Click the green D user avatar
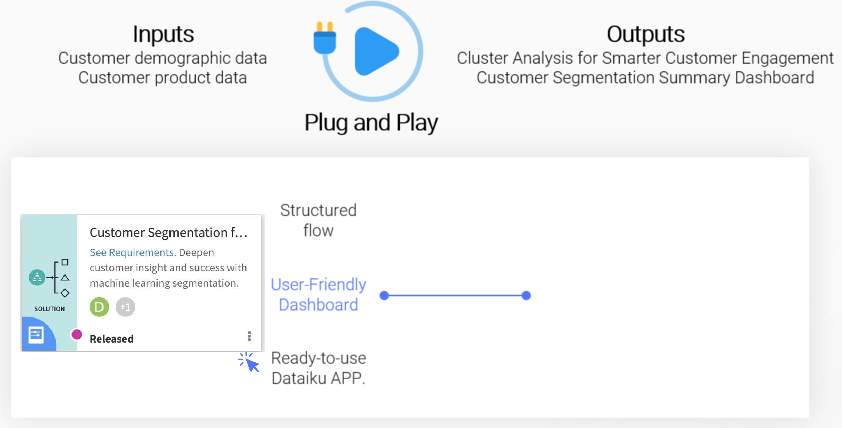The image size is (842, 428). tap(99, 307)
